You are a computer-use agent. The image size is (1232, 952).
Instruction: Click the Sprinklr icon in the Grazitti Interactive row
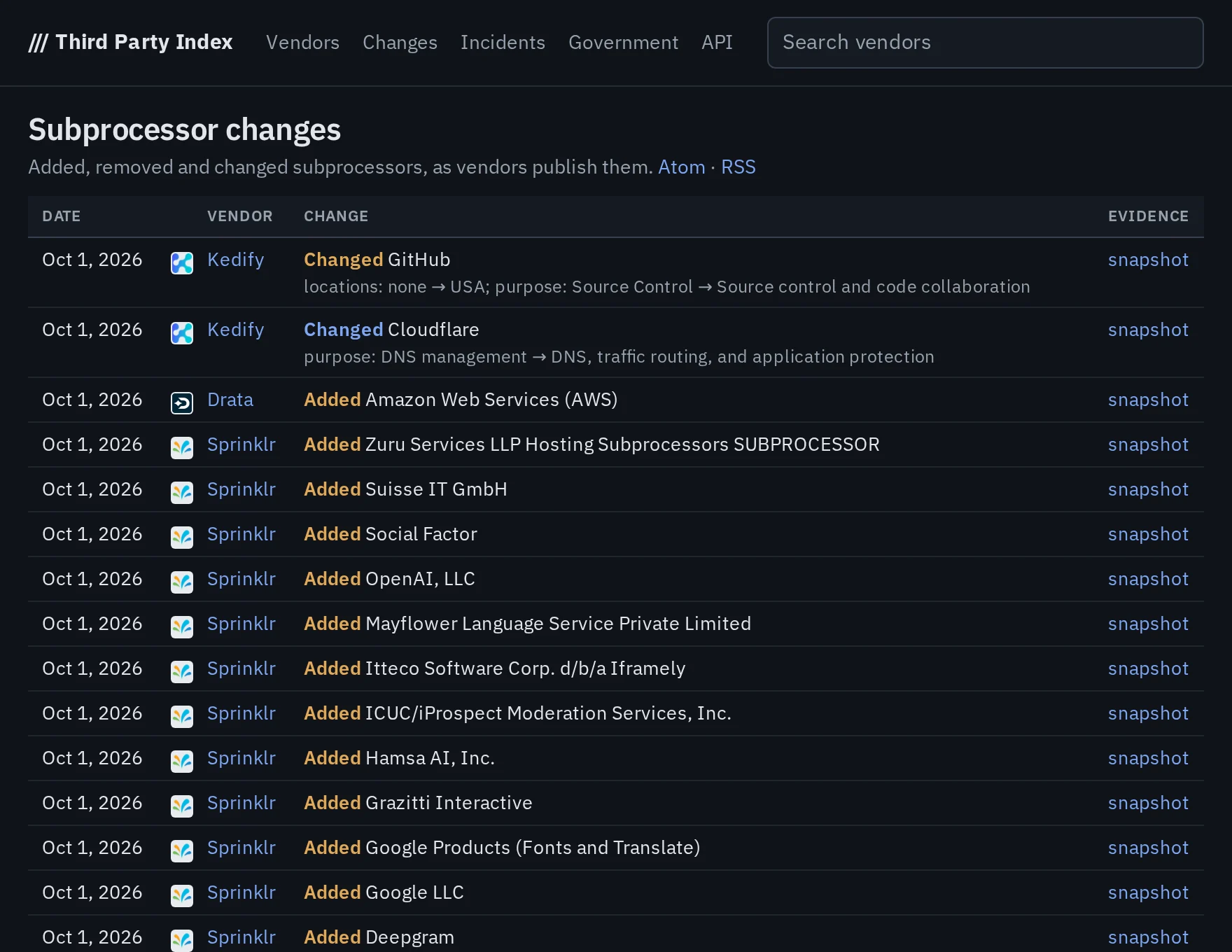coord(182,806)
